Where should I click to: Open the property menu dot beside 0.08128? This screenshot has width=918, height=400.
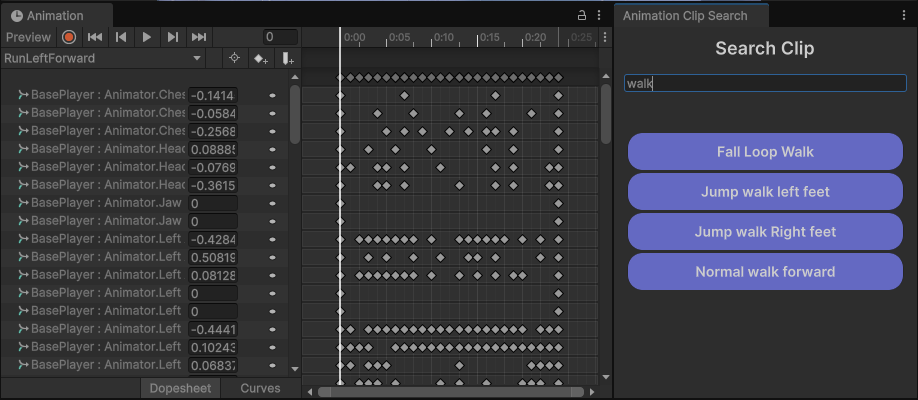(x=272, y=275)
